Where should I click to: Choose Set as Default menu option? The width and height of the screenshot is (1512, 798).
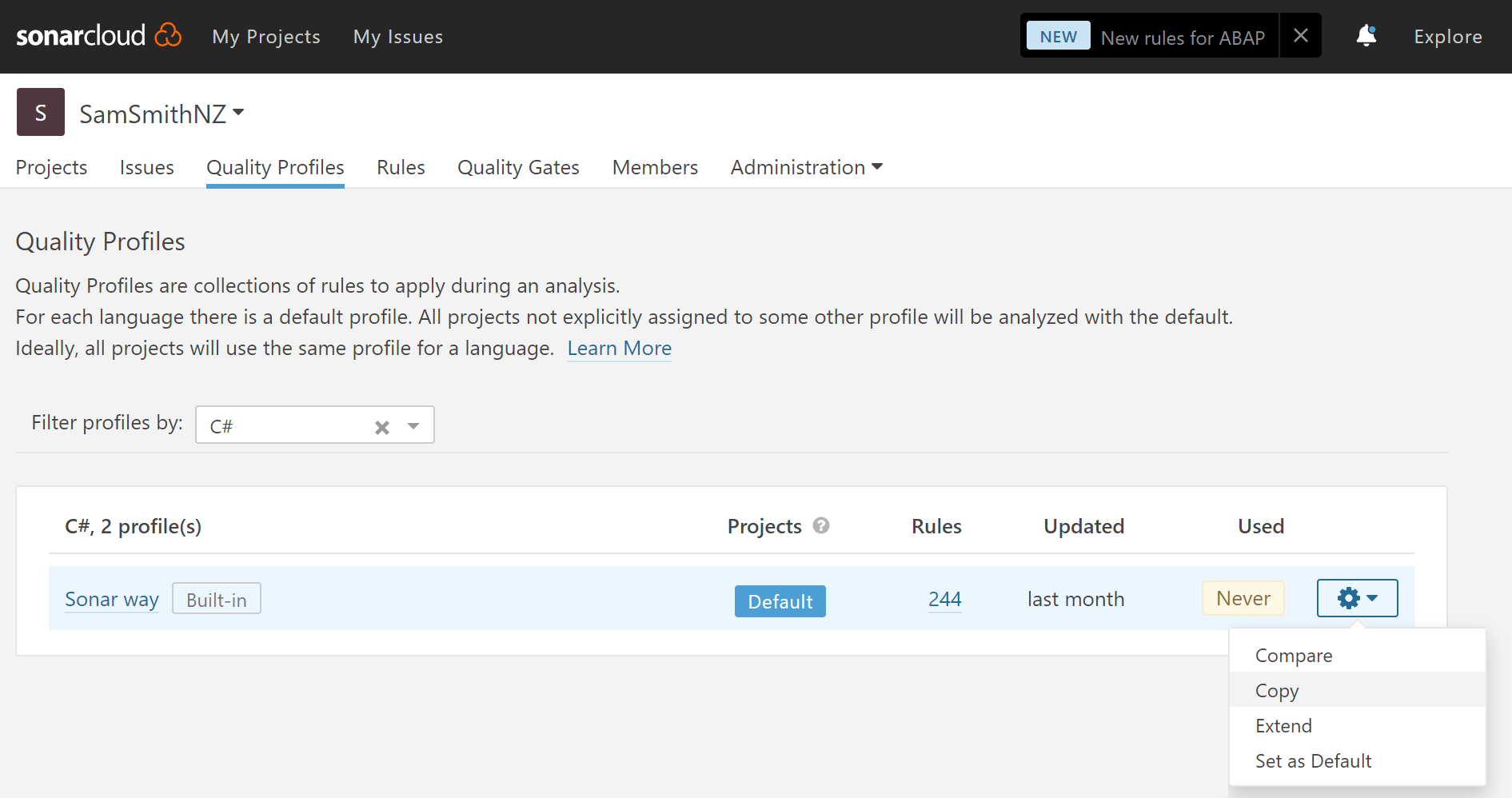[1313, 761]
